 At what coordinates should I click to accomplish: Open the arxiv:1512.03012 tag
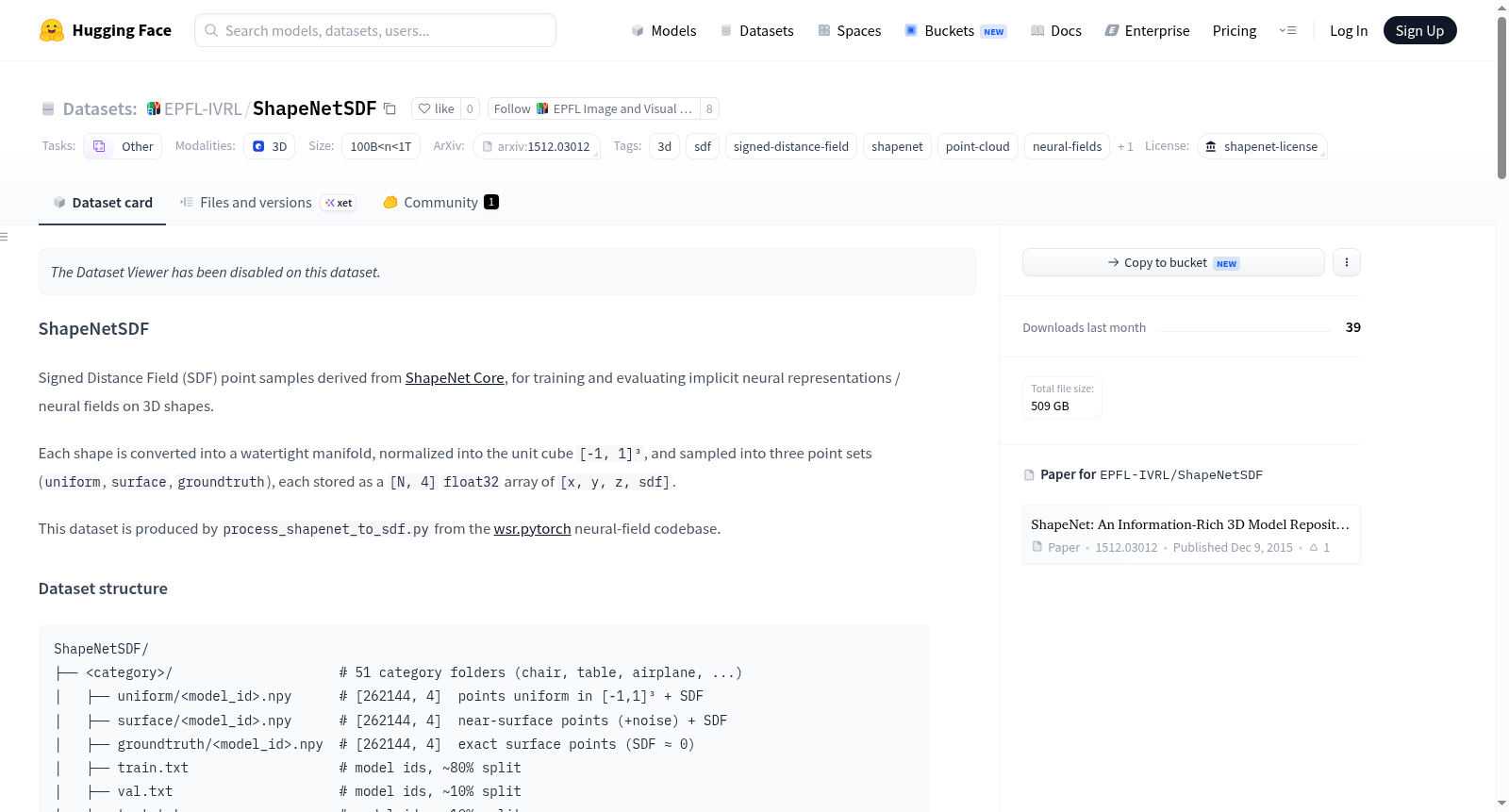tap(537, 146)
